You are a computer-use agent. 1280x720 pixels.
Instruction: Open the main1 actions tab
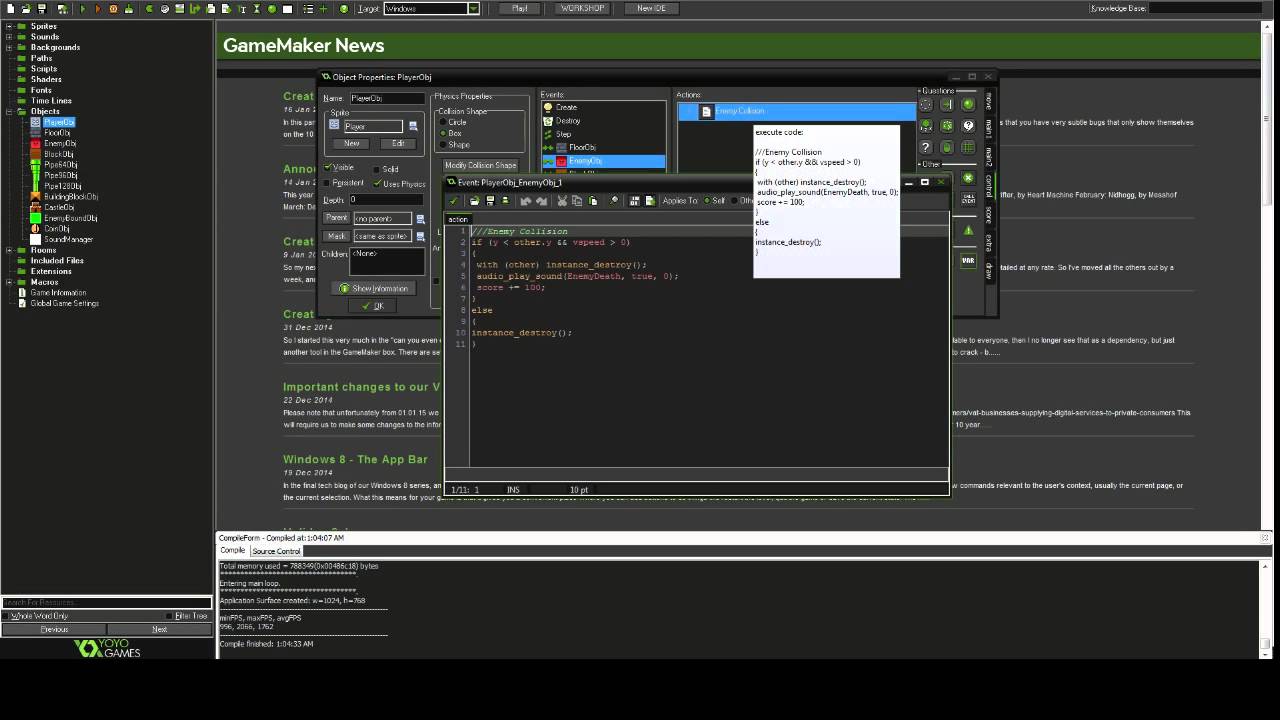pos(989,128)
